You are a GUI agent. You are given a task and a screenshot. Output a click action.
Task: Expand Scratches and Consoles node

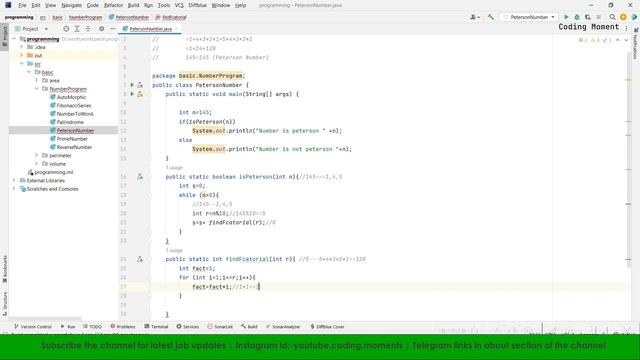(14, 189)
